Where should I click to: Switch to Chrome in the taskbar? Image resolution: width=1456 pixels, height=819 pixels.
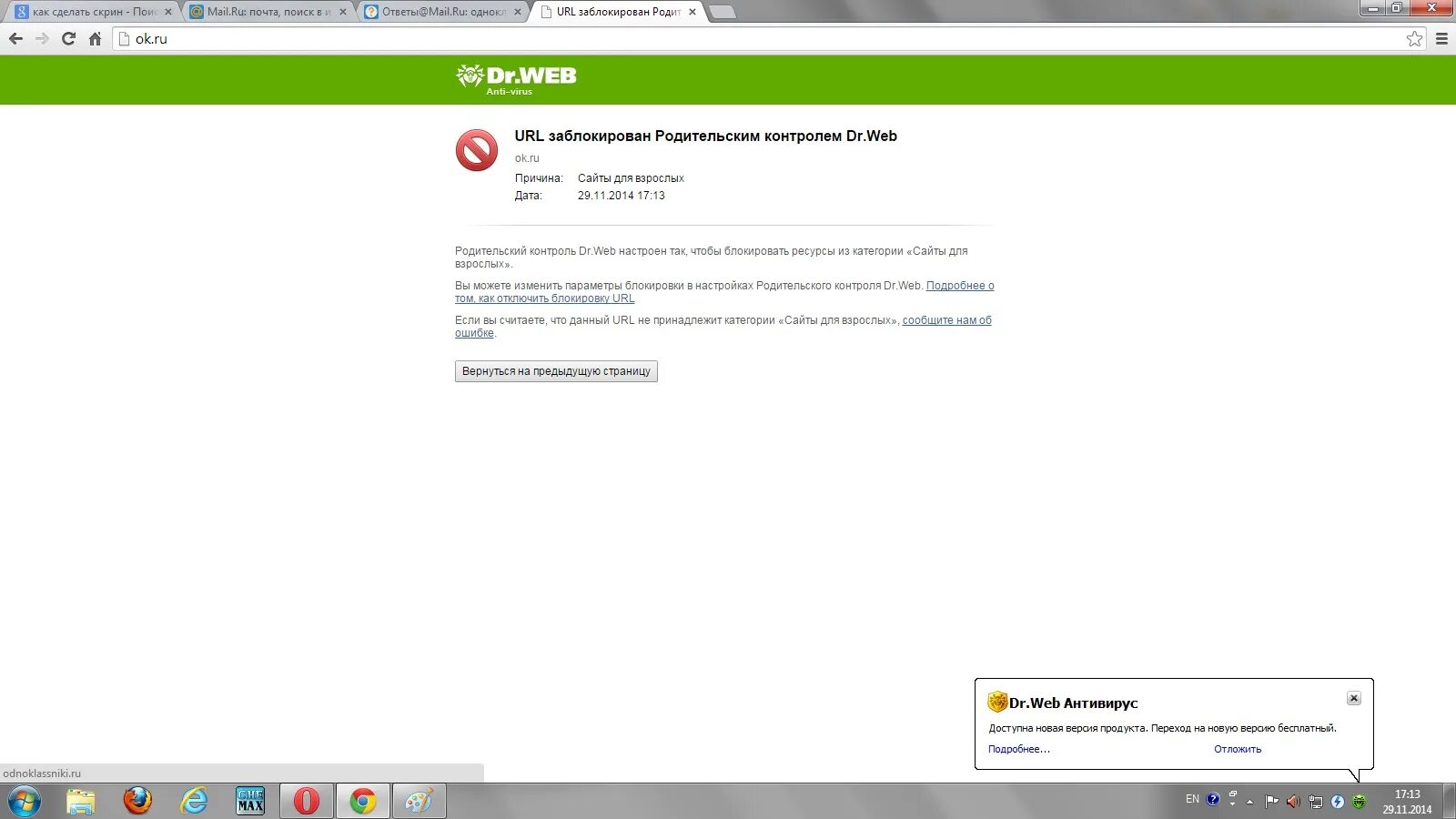pos(363,802)
